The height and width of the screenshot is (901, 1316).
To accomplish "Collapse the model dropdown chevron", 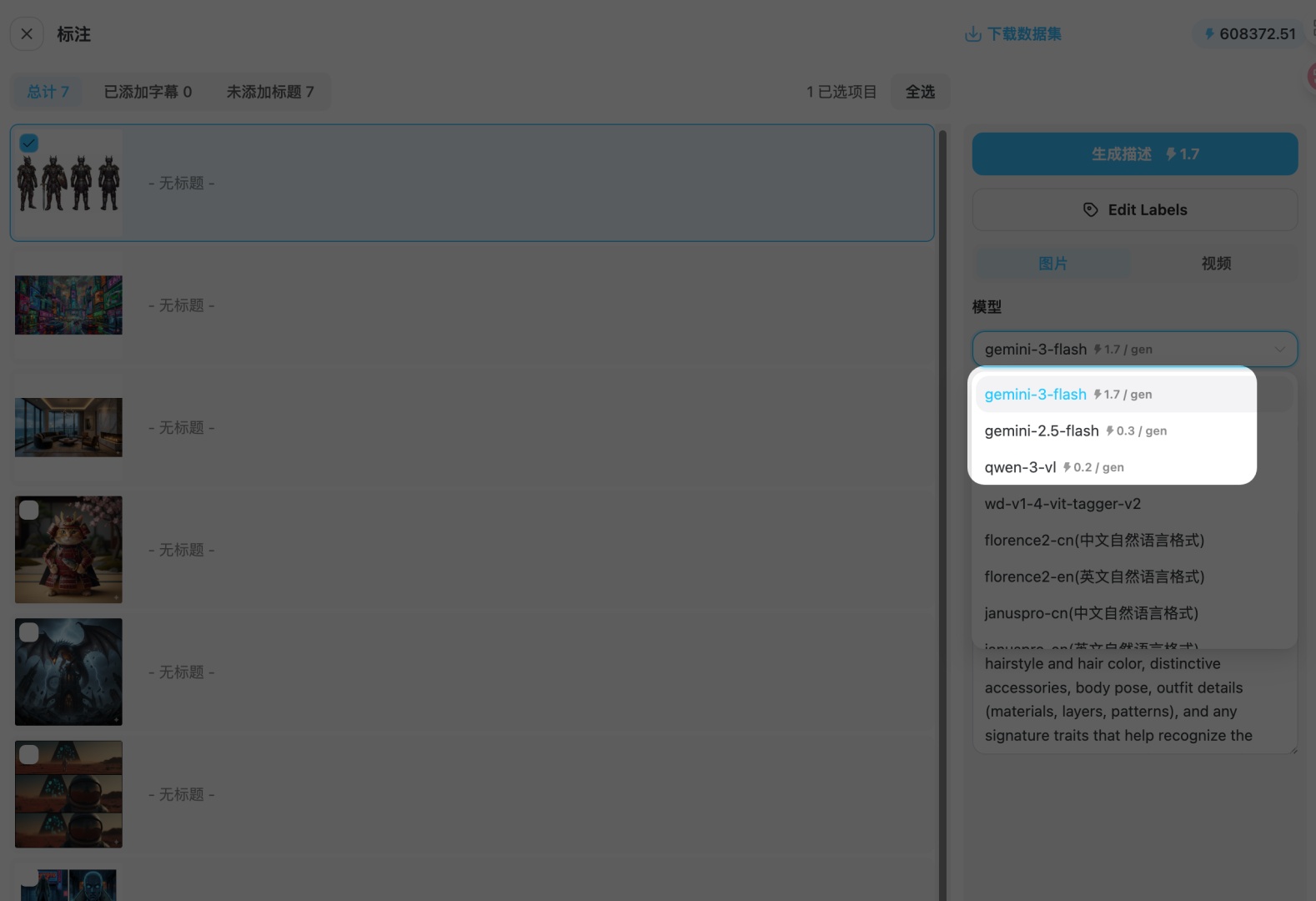I will click(1279, 350).
